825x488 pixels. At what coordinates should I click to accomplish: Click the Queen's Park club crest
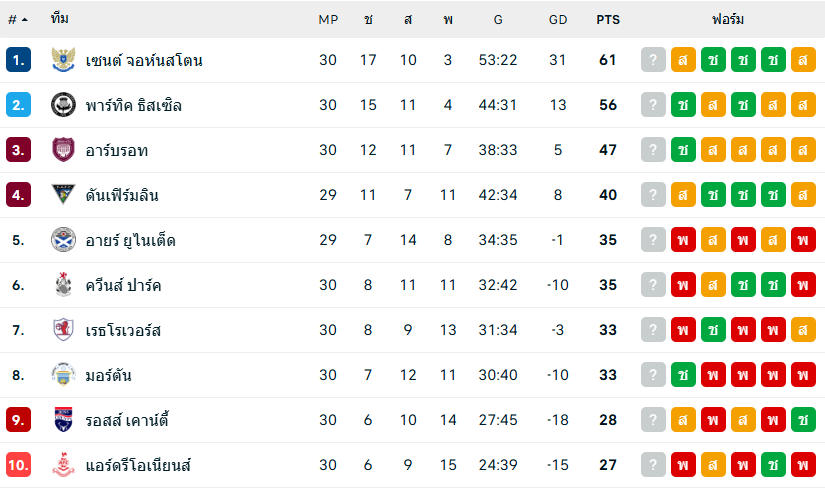(63, 285)
